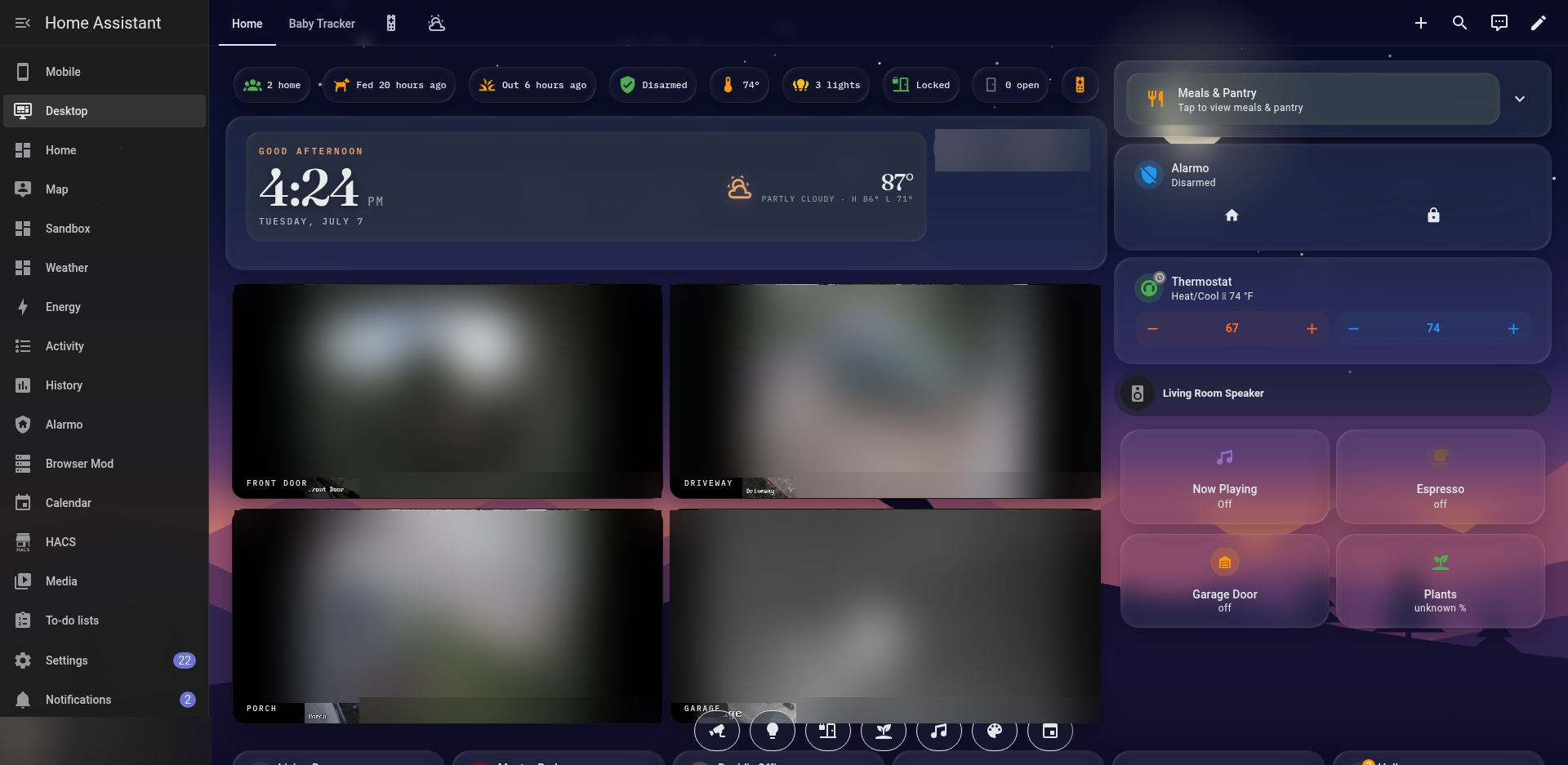Open the remote control icon tab
Screen dimensions: 1568x765
[391, 24]
